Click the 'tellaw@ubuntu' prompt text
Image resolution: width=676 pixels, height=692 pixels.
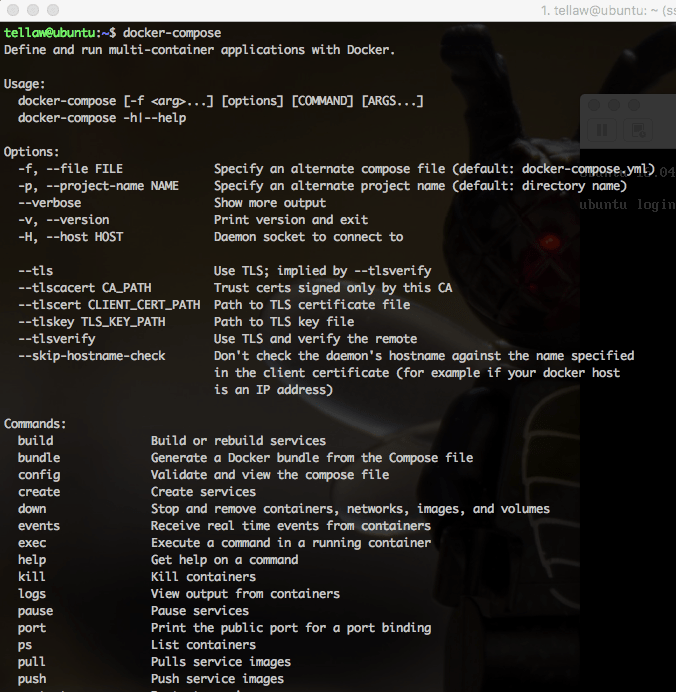pos(49,33)
